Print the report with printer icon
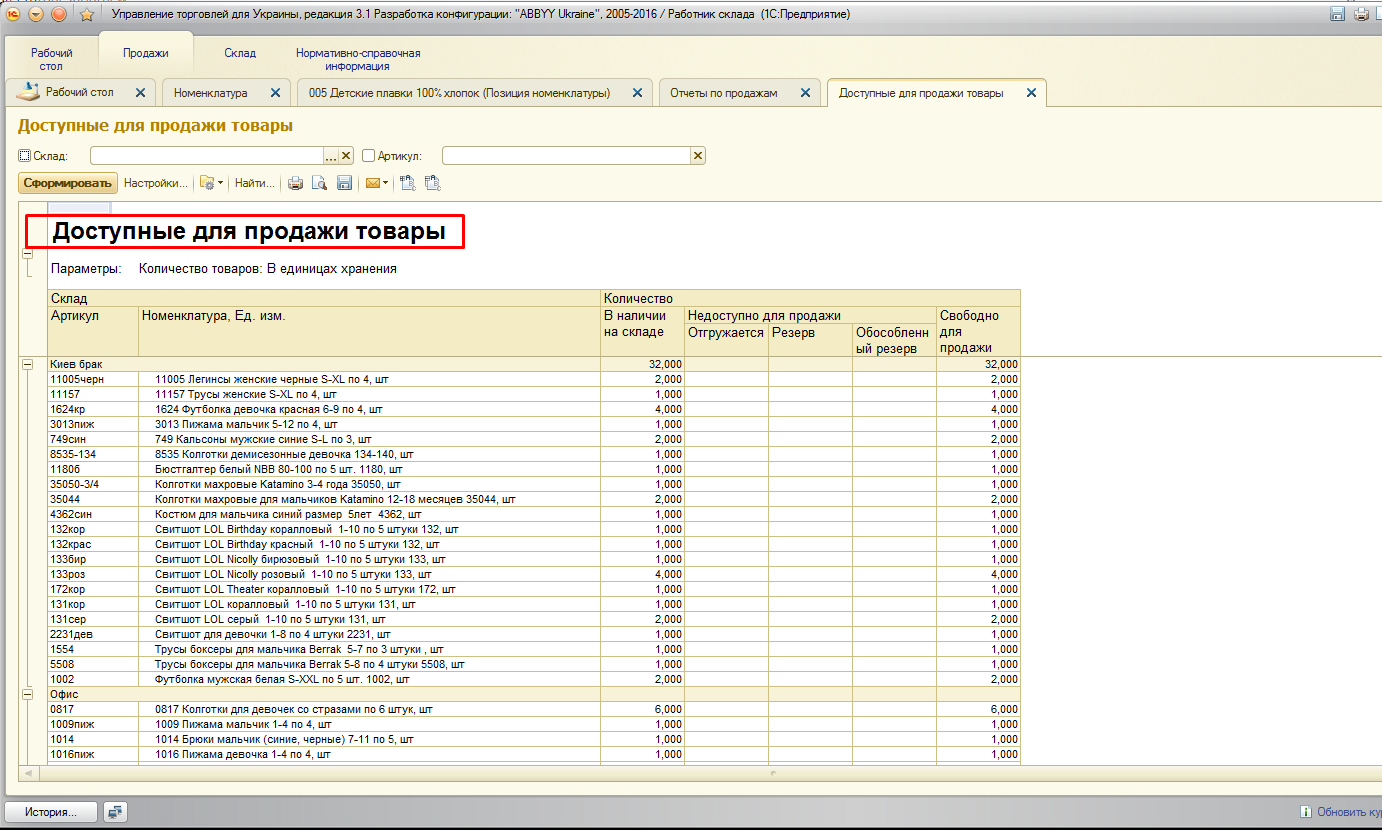Image resolution: width=1382 pixels, height=830 pixels. pyautogui.click(x=295, y=183)
